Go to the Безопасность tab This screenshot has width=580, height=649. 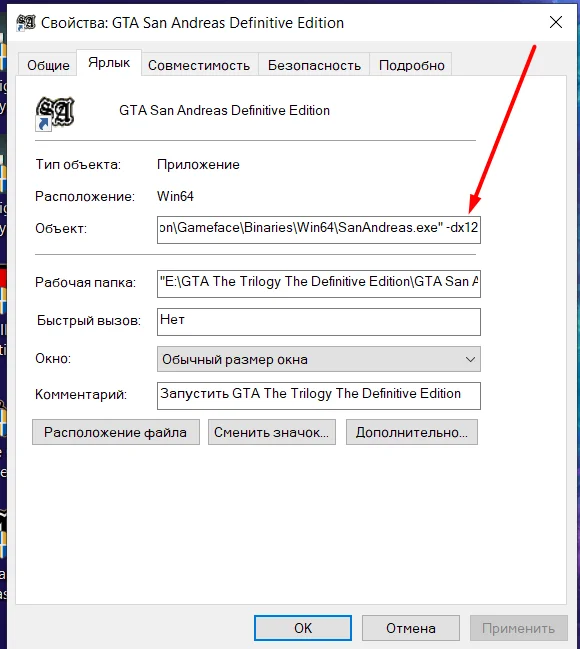(314, 65)
